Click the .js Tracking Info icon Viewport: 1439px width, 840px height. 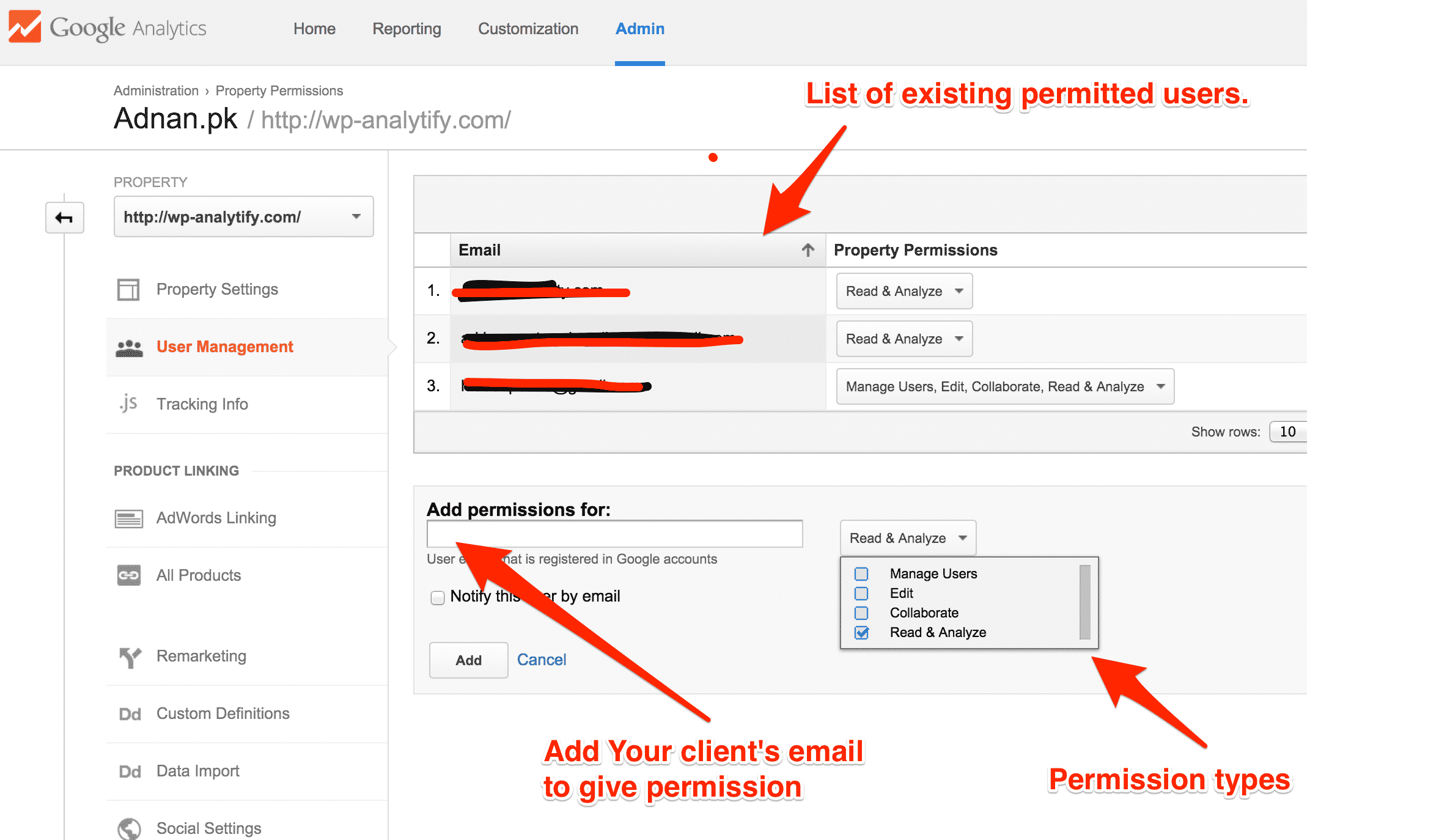(x=128, y=403)
